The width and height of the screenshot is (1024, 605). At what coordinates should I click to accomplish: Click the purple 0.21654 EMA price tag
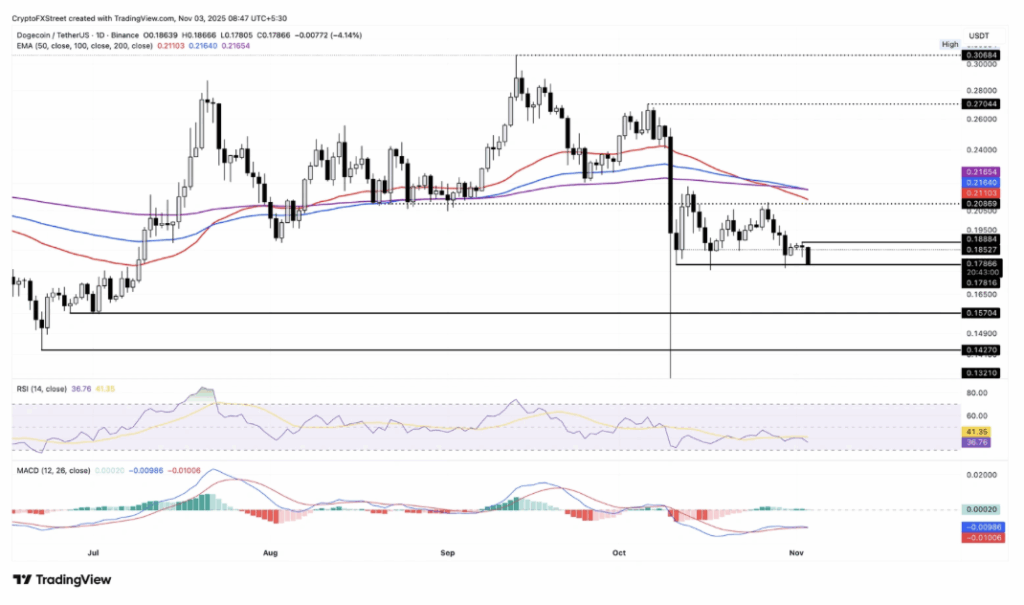tap(979, 173)
